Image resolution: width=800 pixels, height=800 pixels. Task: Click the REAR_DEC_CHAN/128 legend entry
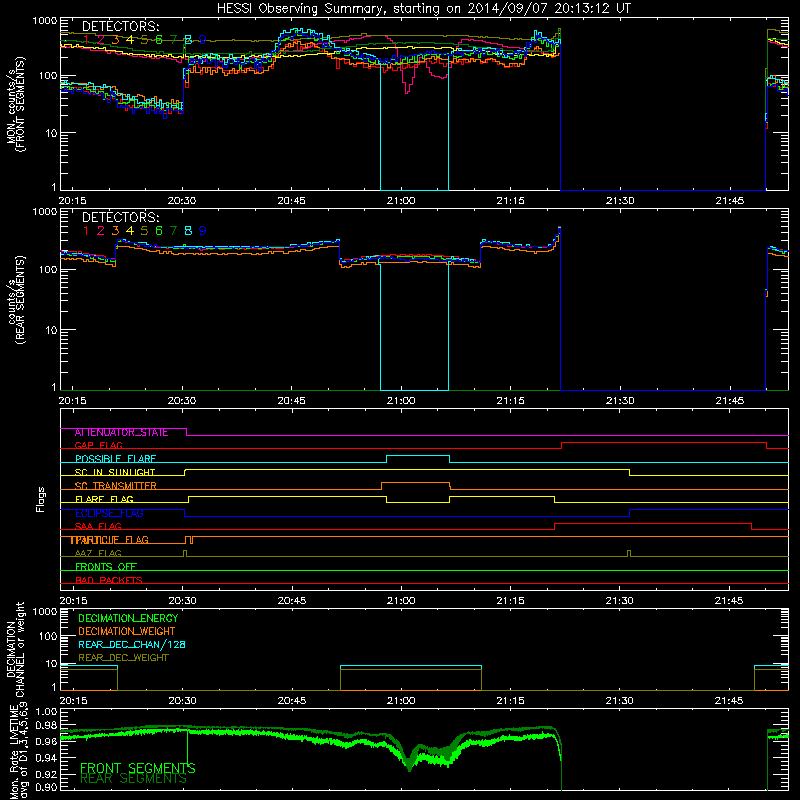coord(132,644)
